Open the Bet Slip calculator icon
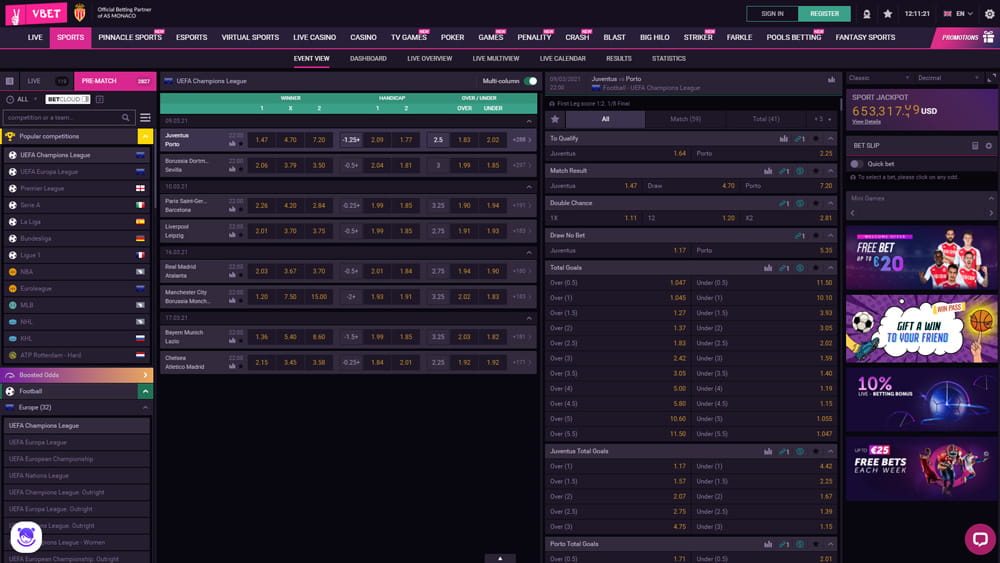Image resolution: width=1000 pixels, height=563 pixels. point(975,145)
